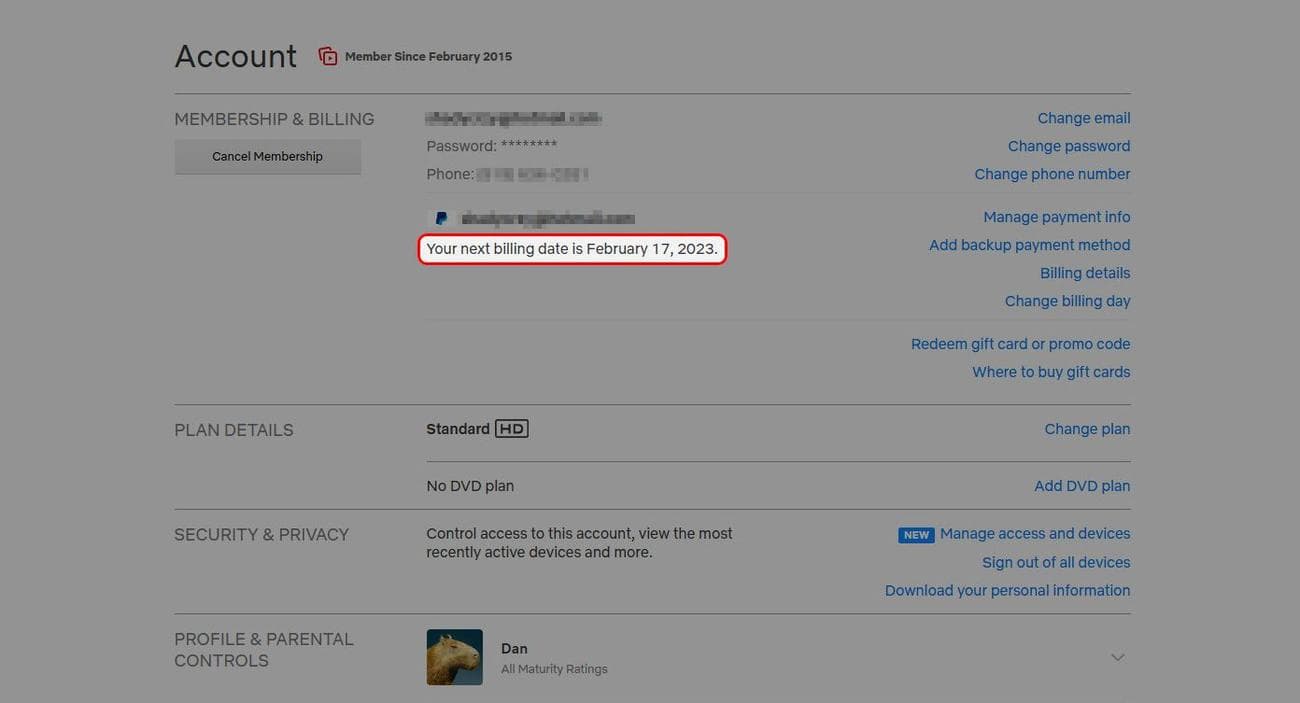Viewport: 1300px width, 703px height.
Task: Open Redeem gift card or promo code
Action: pyautogui.click(x=1020, y=344)
